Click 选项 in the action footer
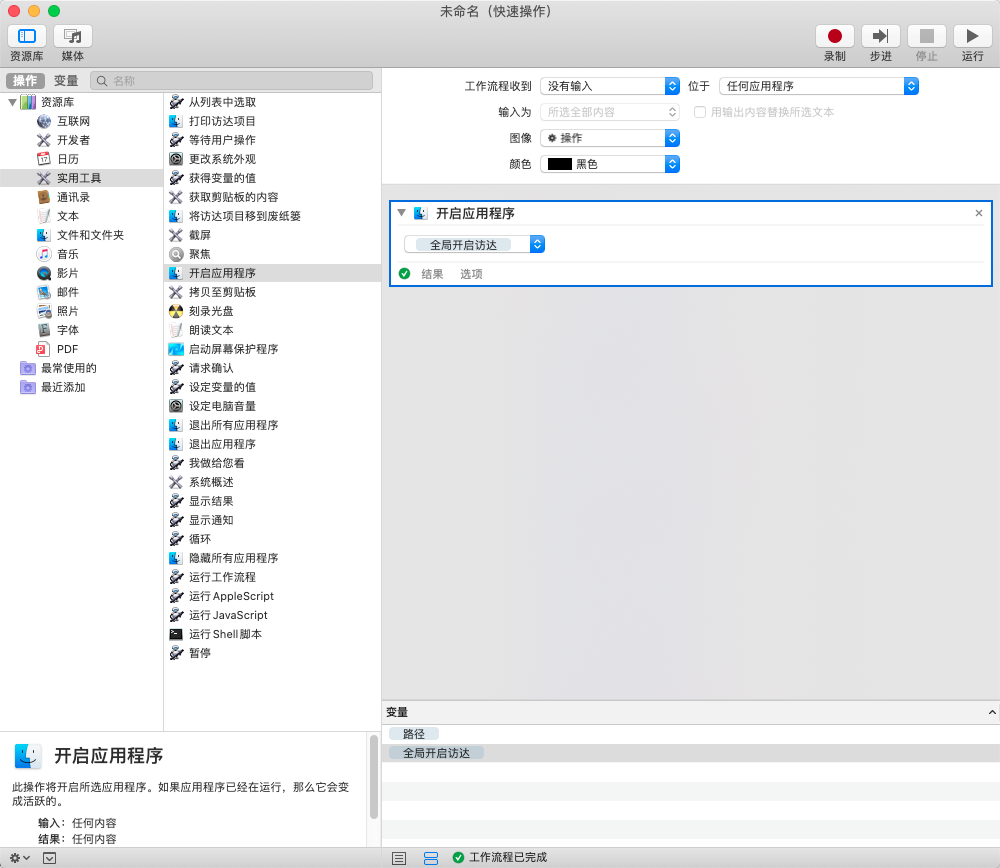The image size is (1000, 868). [x=471, y=274]
